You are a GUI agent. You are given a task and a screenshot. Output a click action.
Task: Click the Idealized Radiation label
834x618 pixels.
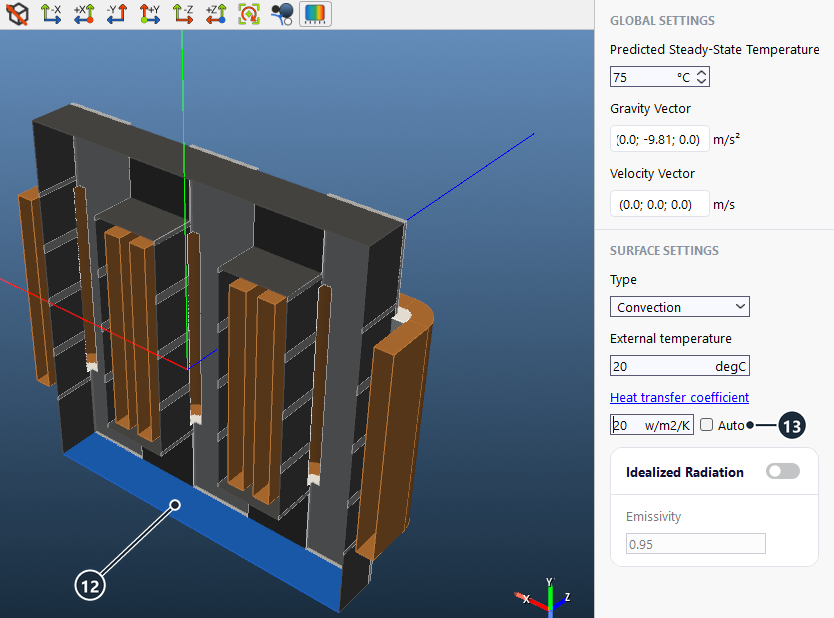point(685,472)
